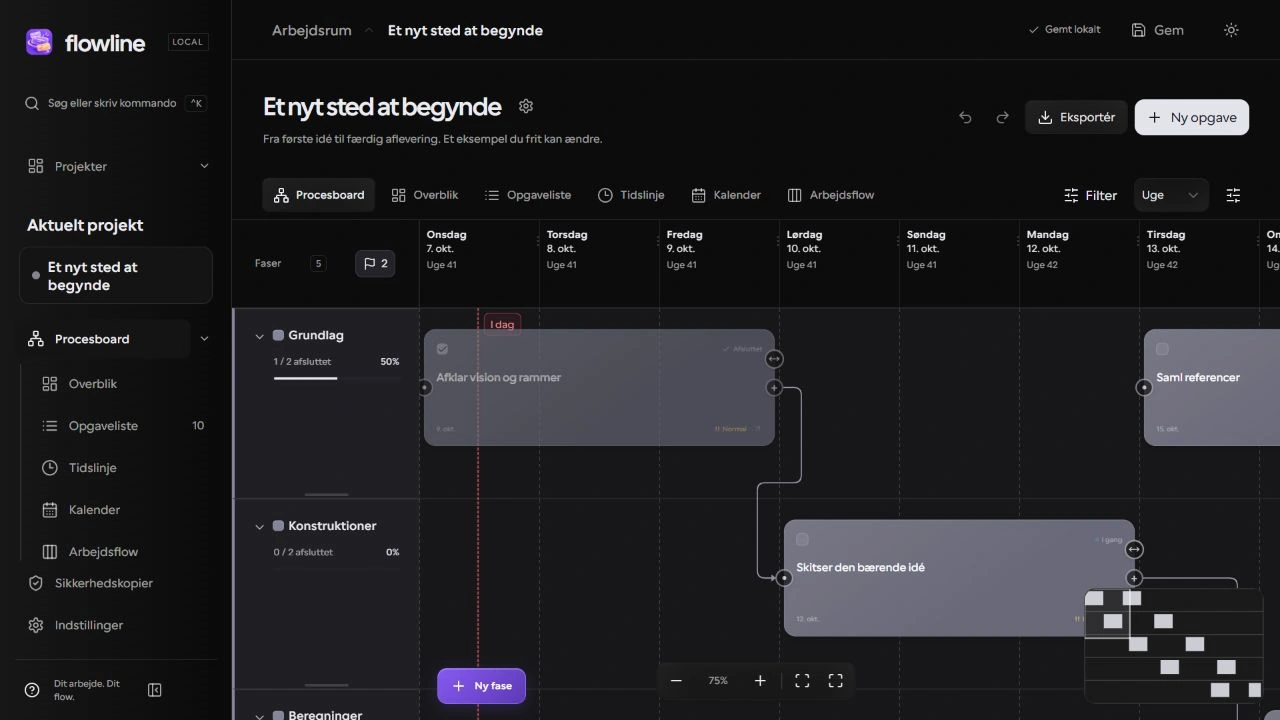Collapse the Grundlag phase row
The width and height of the screenshot is (1280, 720).
(x=260, y=336)
